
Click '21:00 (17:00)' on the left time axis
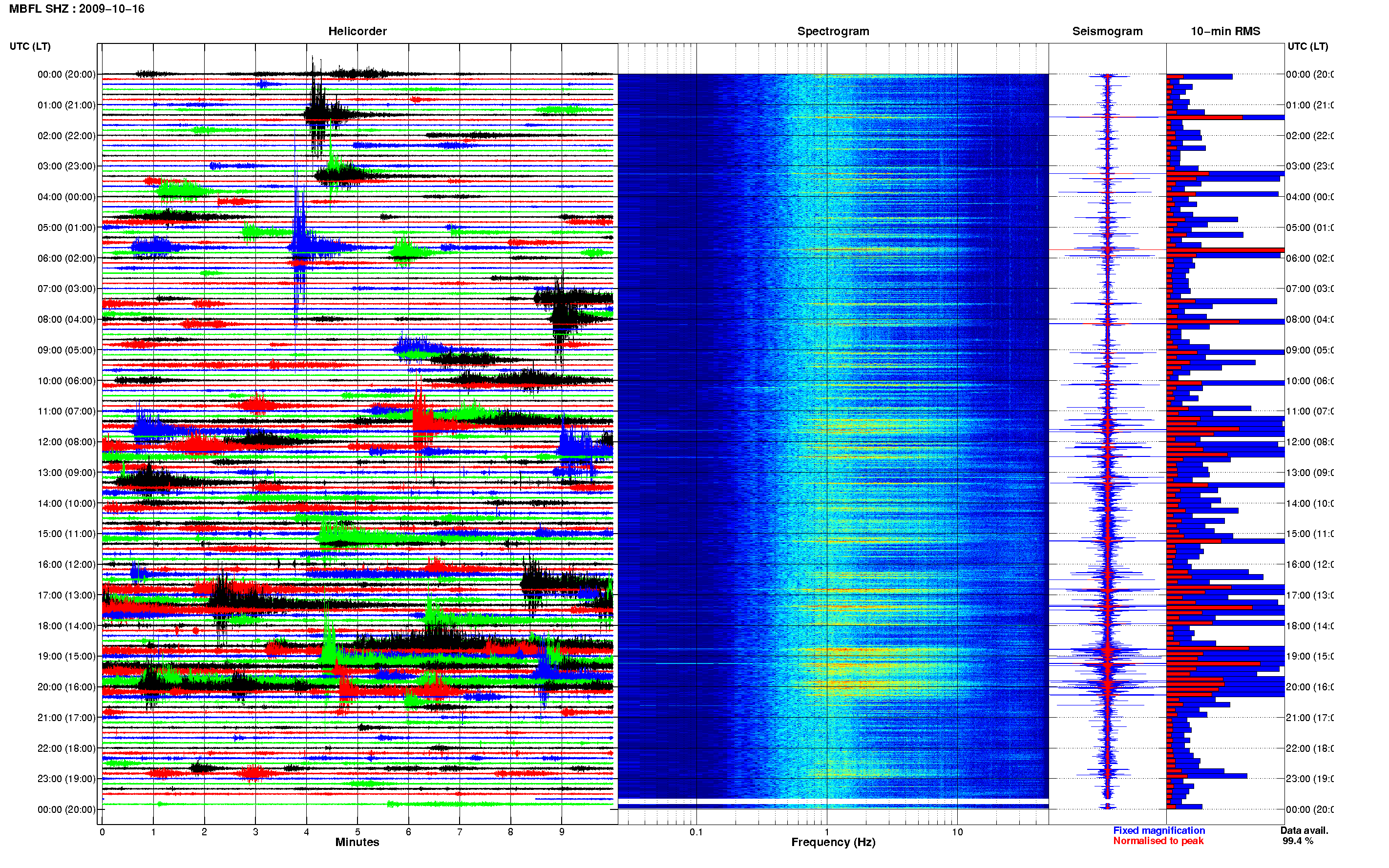pos(66,718)
